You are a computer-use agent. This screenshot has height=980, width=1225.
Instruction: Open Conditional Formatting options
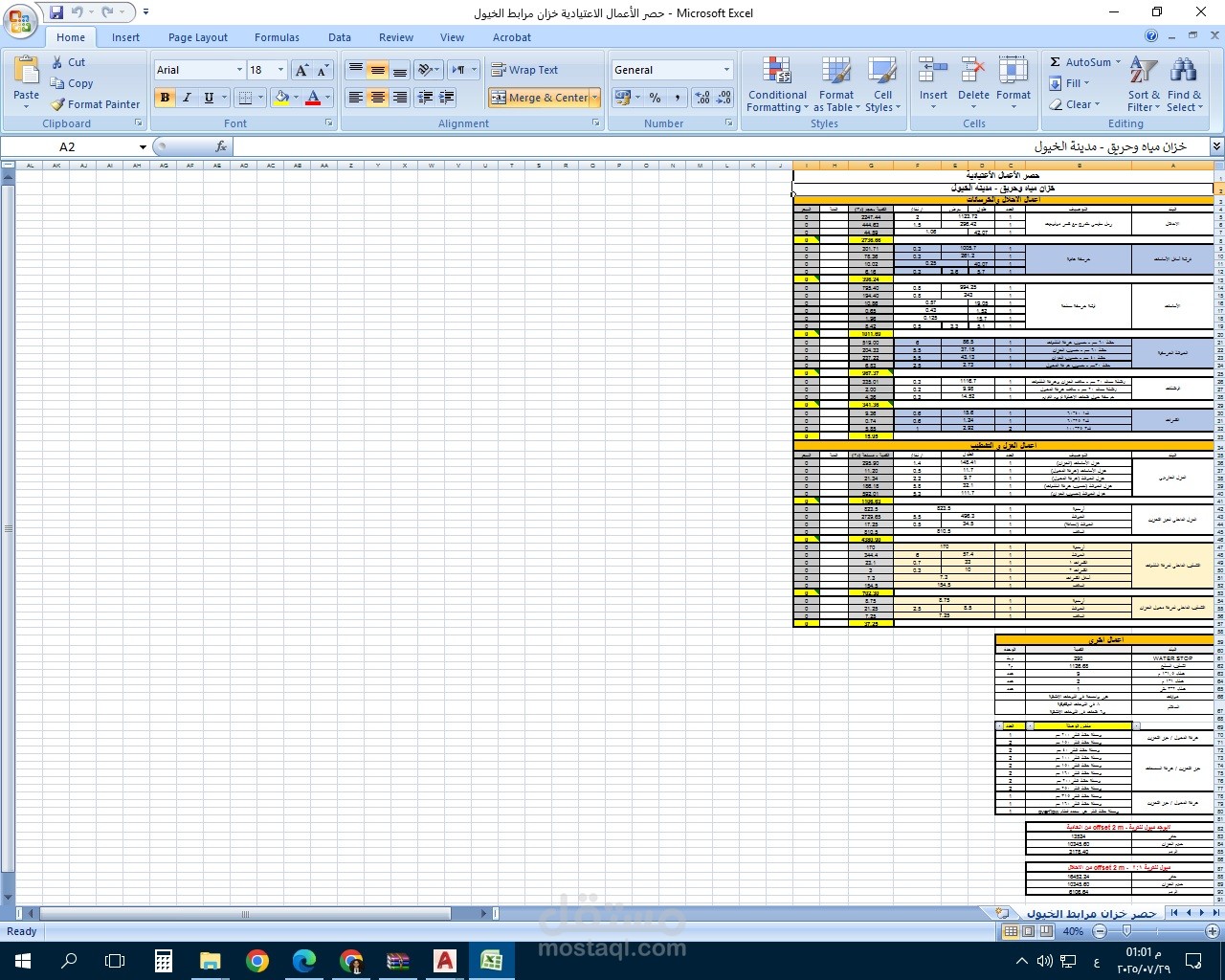click(777, 84)
